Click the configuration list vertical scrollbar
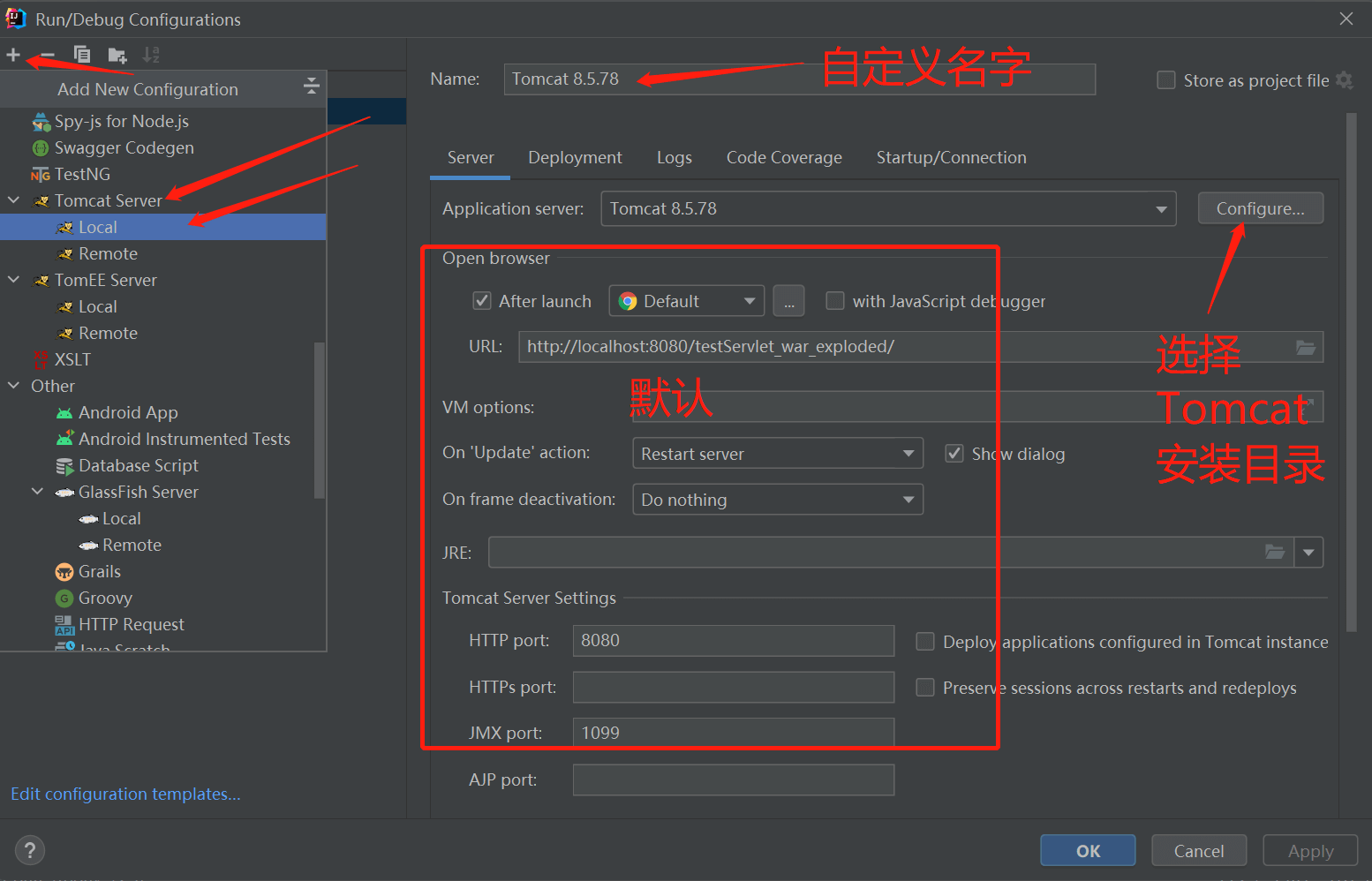This screenshot has width=1372, height=881. [x=320, y=420]
